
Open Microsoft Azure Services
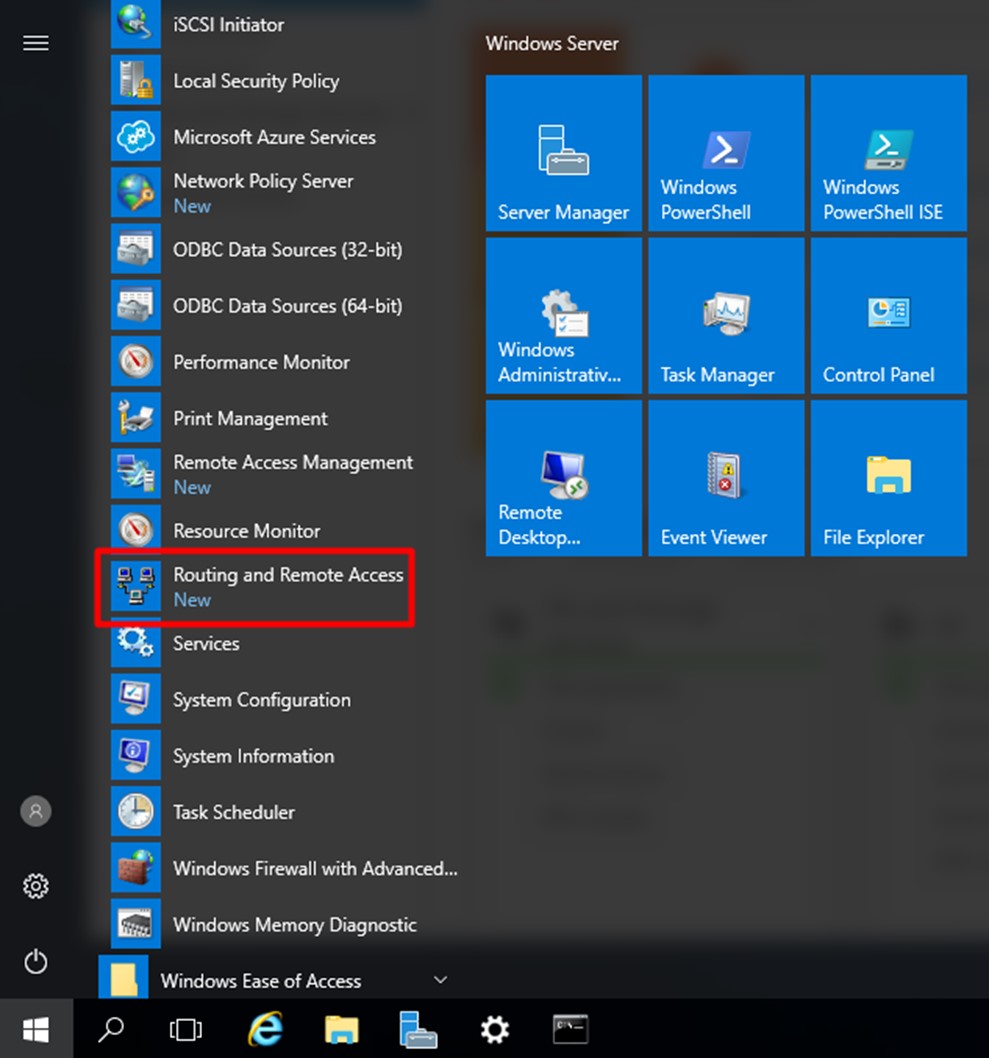point(283,137)
